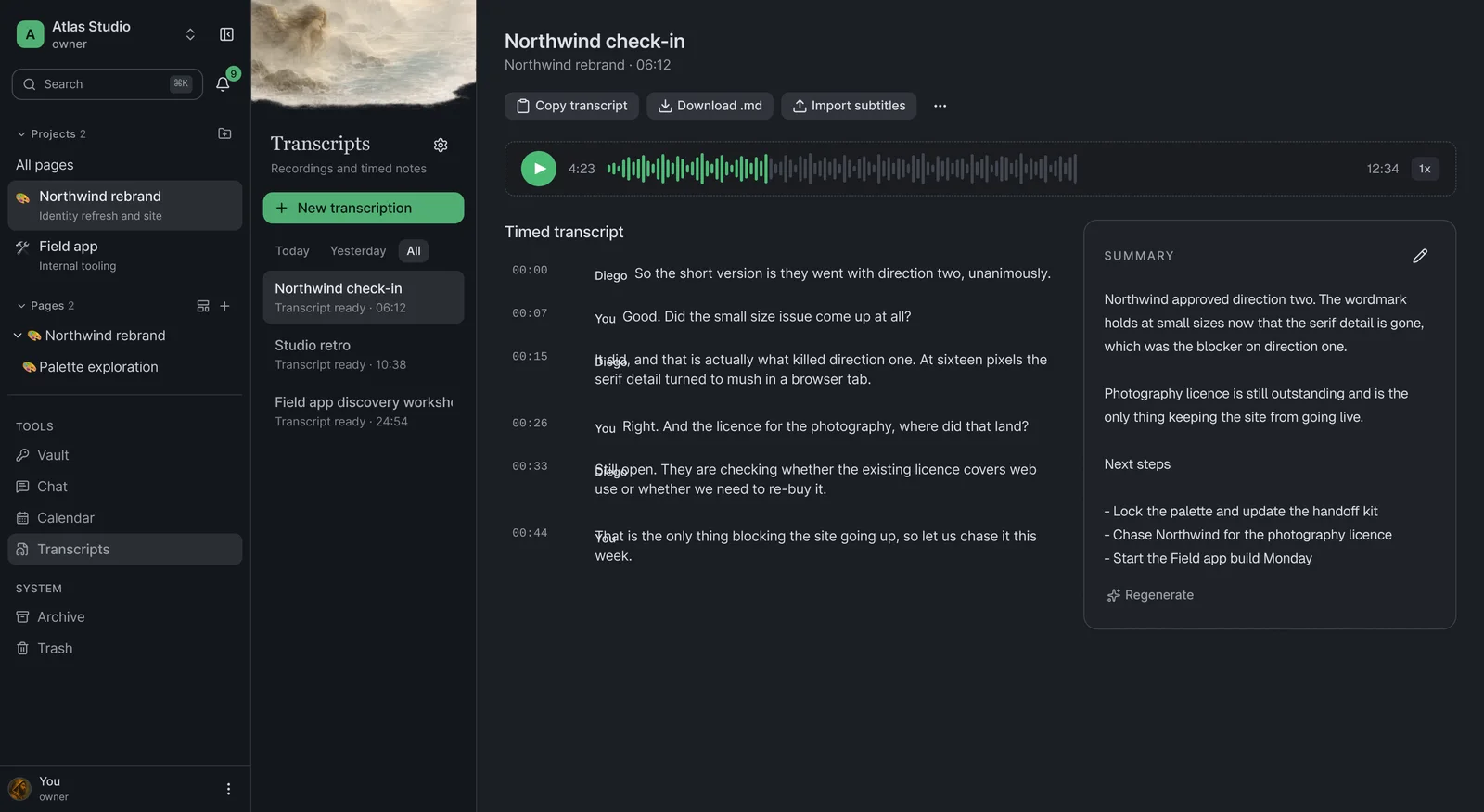
Task: Play the recording
Action: click(539, 169)
